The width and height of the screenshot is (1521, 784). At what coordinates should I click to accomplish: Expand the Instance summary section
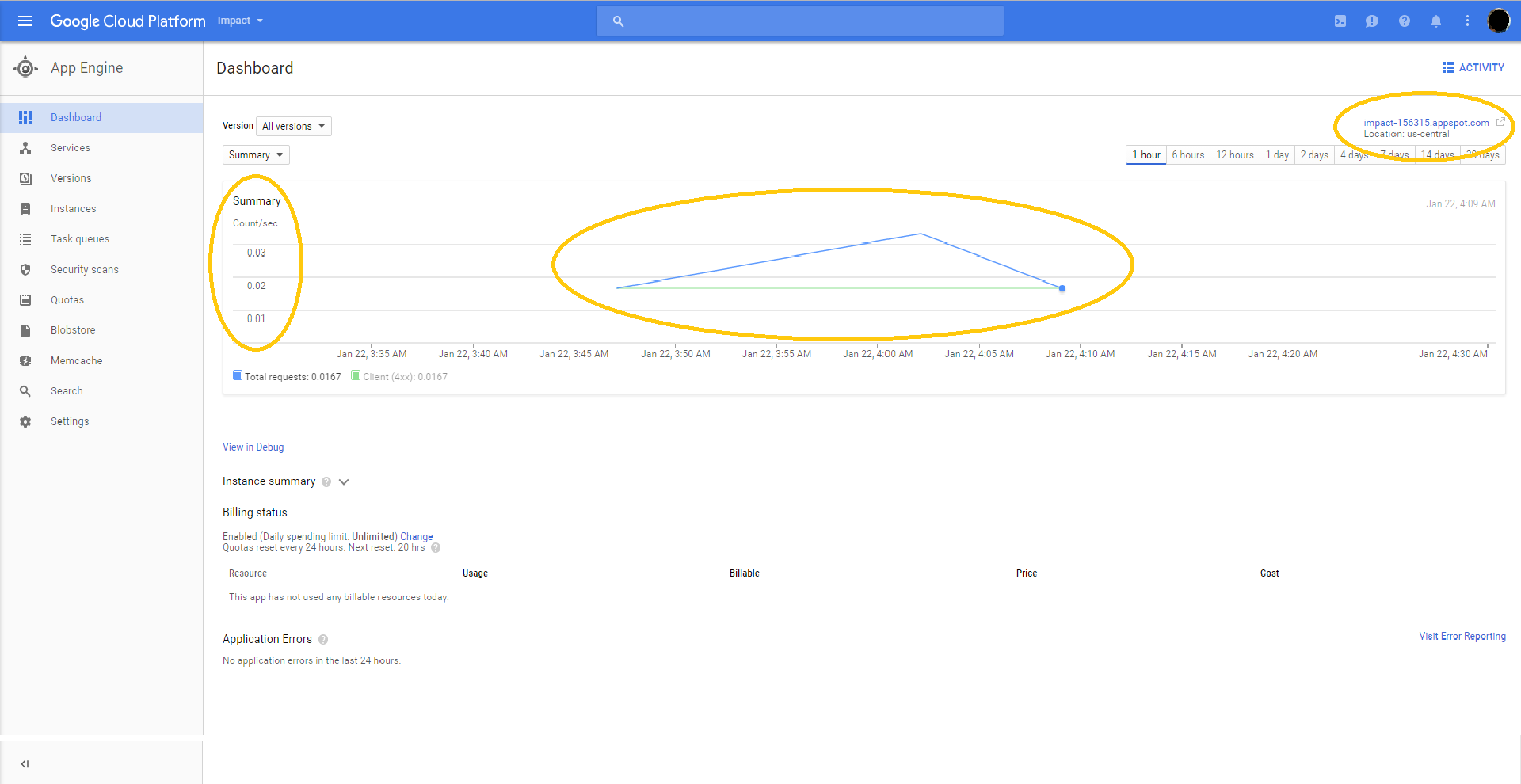[344, 481]
